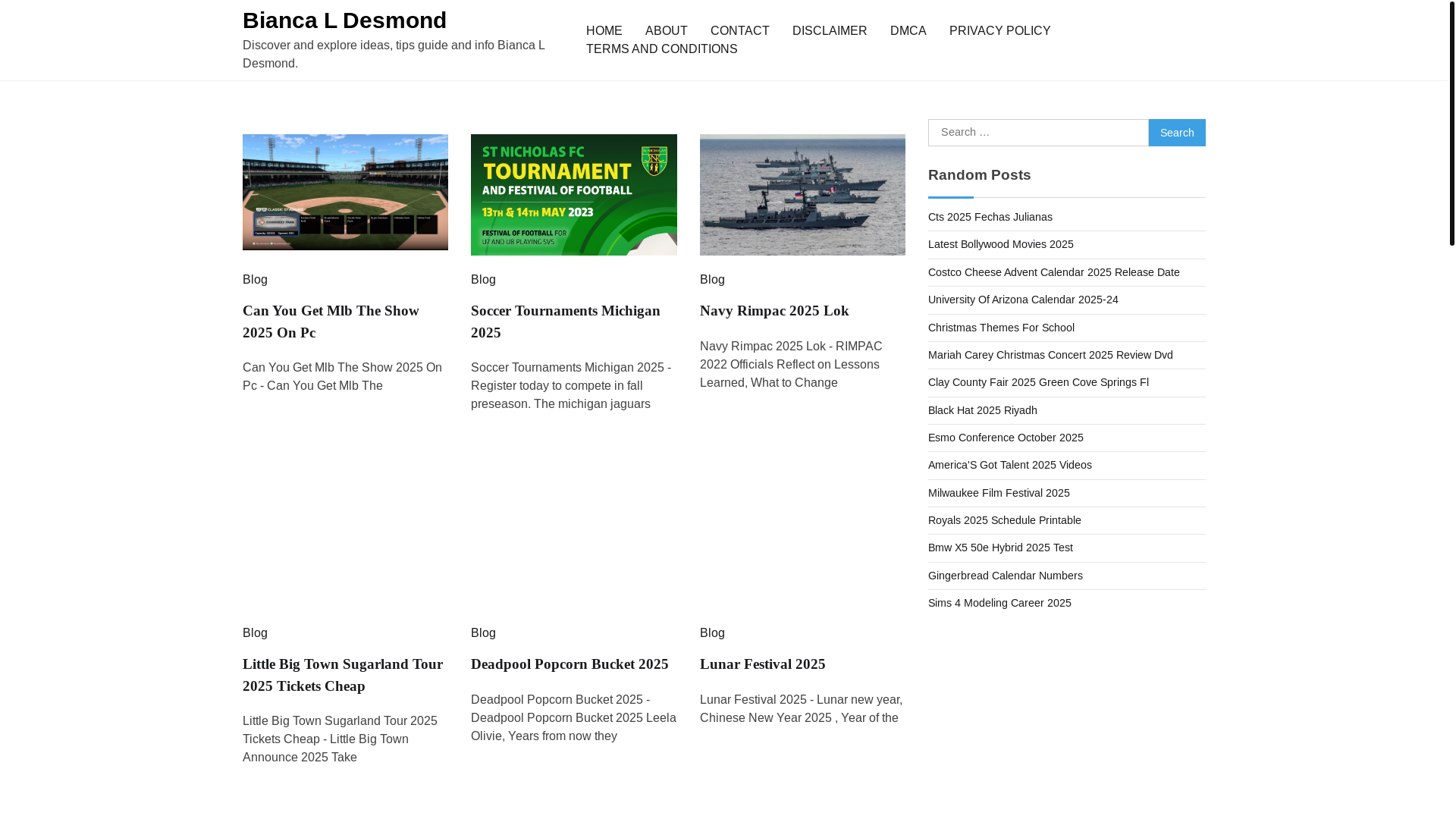Open the St Nicholas FC Tournament thumbnail
Image resolution: width=1456 pixels, height=819 pixels.
(573, 195)
